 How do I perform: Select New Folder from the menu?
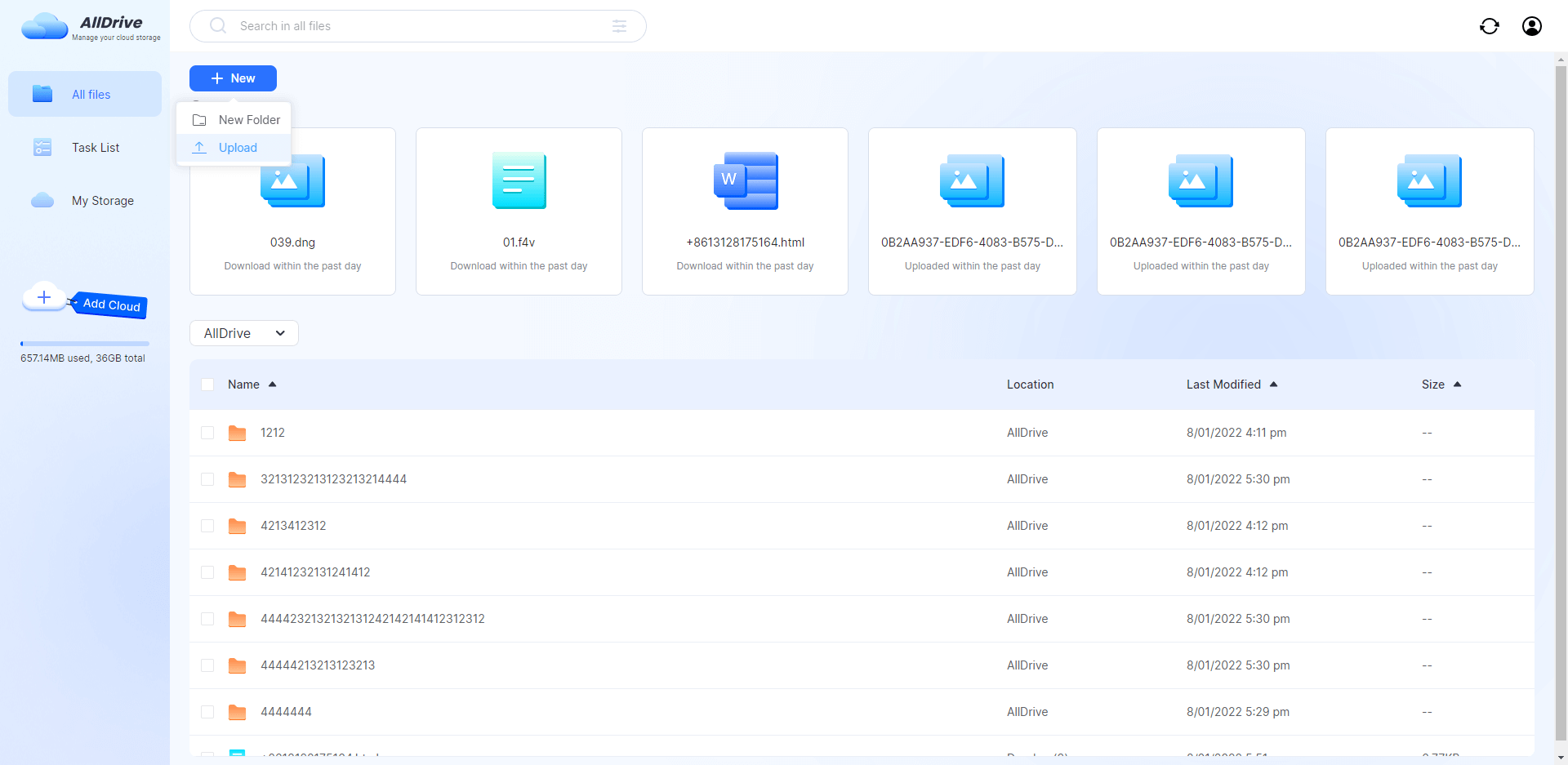pyautogui.click(x=234, y=120)
